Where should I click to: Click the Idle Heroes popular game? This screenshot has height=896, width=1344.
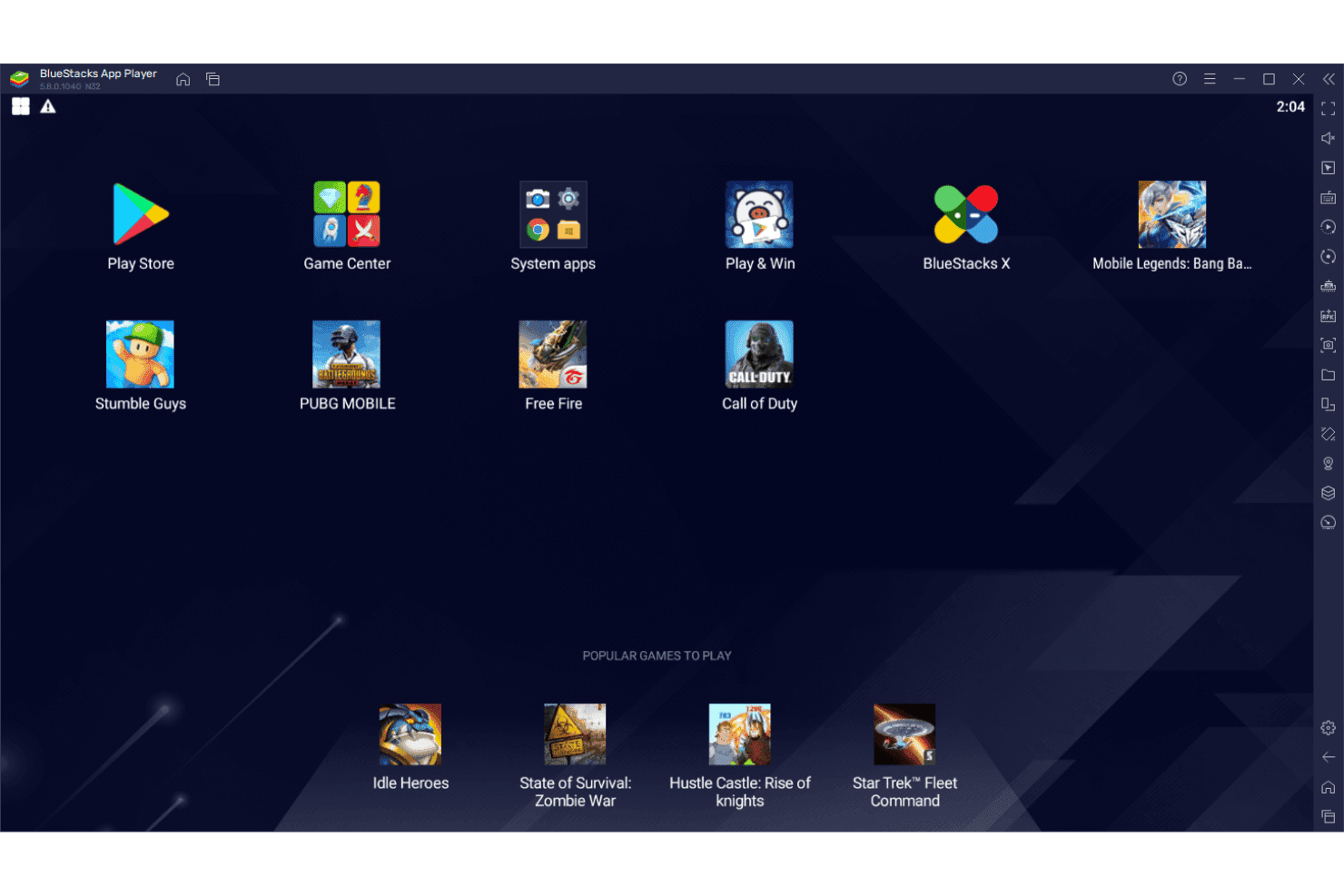tap(410, 734)
